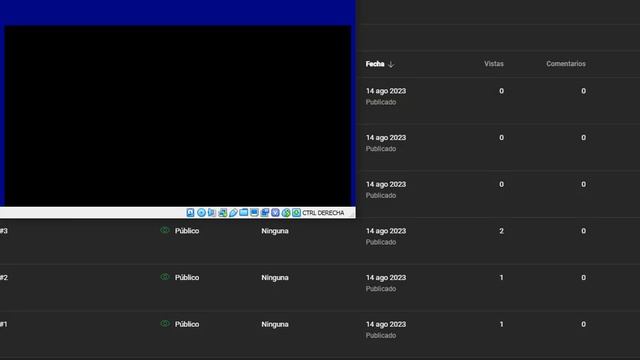Click the 14 ago 2023 date of video #2
The image size is (640, 360).
coord(386,278)
